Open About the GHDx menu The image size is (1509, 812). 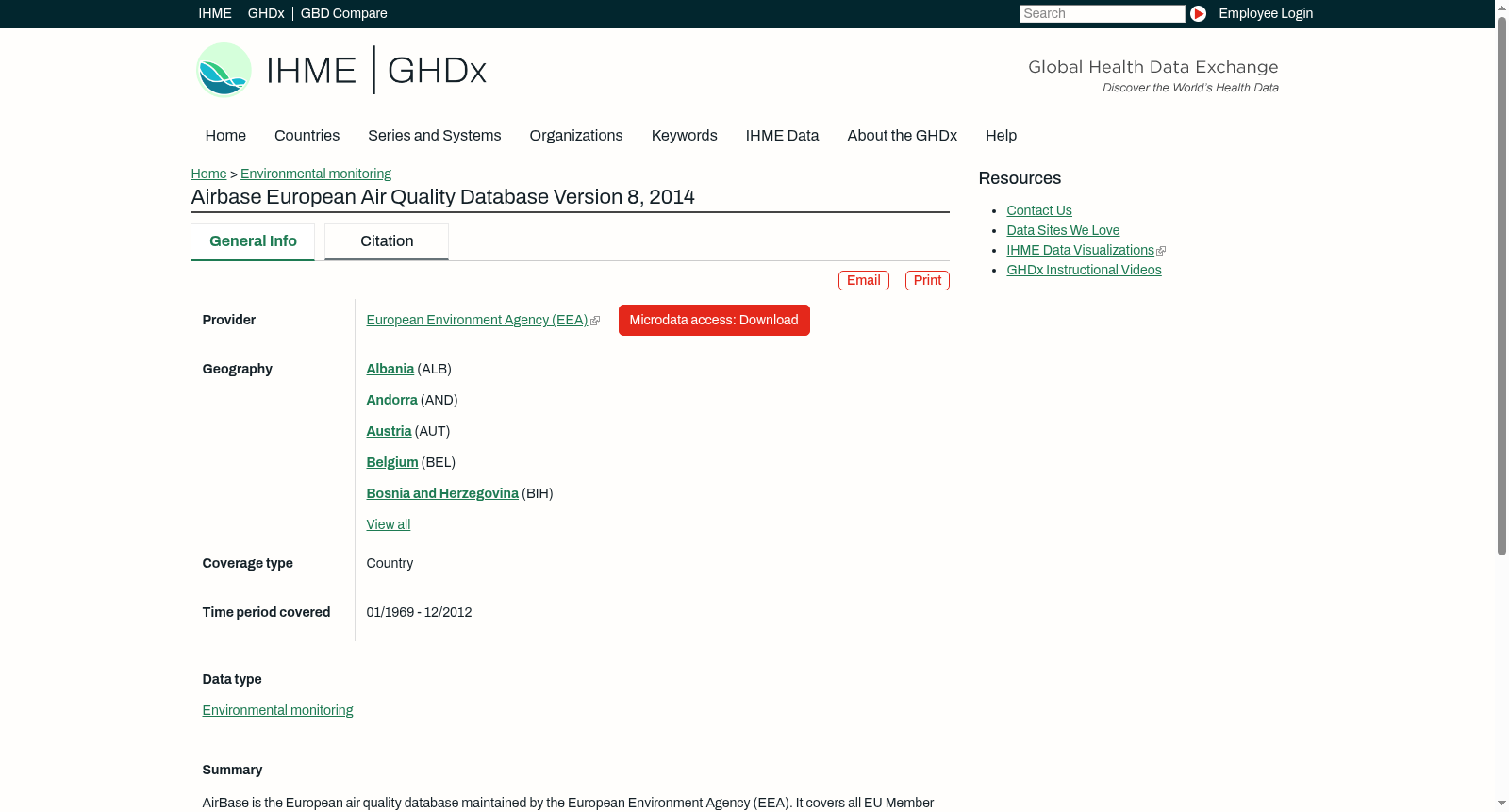(x=902, y=136)
